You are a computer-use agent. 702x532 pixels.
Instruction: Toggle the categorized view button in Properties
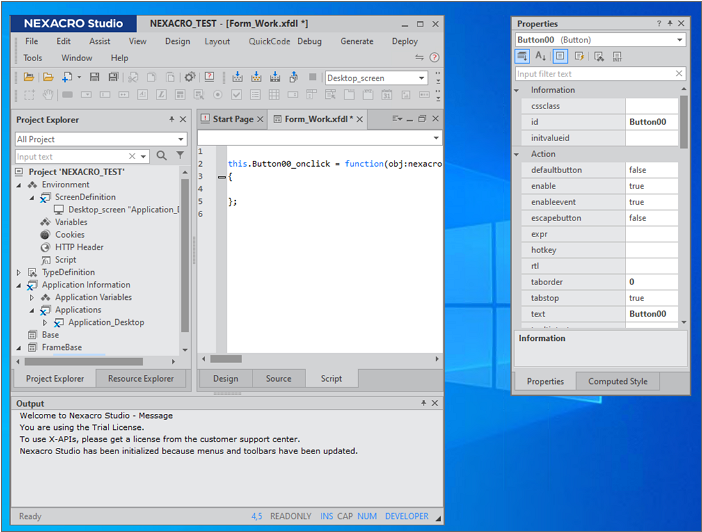(x=523, y=57)
